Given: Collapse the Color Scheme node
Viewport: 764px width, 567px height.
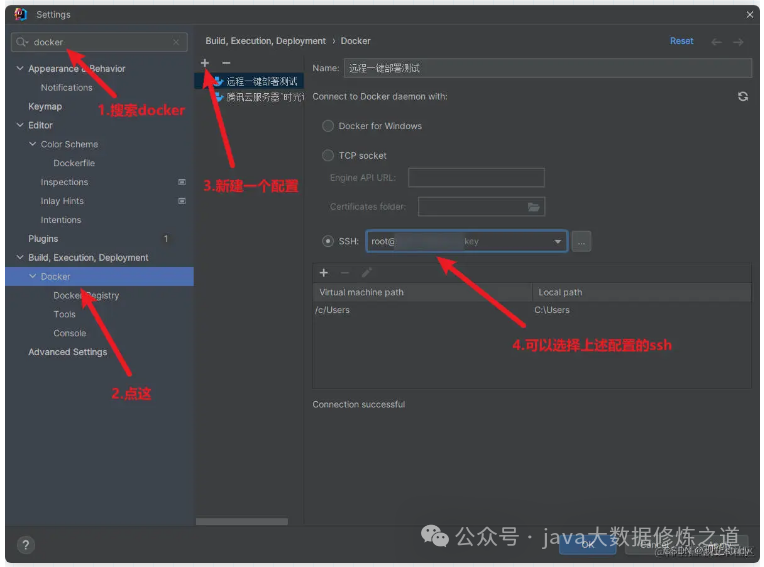Looking at the screenshot, I should click(x=33, y=144).
